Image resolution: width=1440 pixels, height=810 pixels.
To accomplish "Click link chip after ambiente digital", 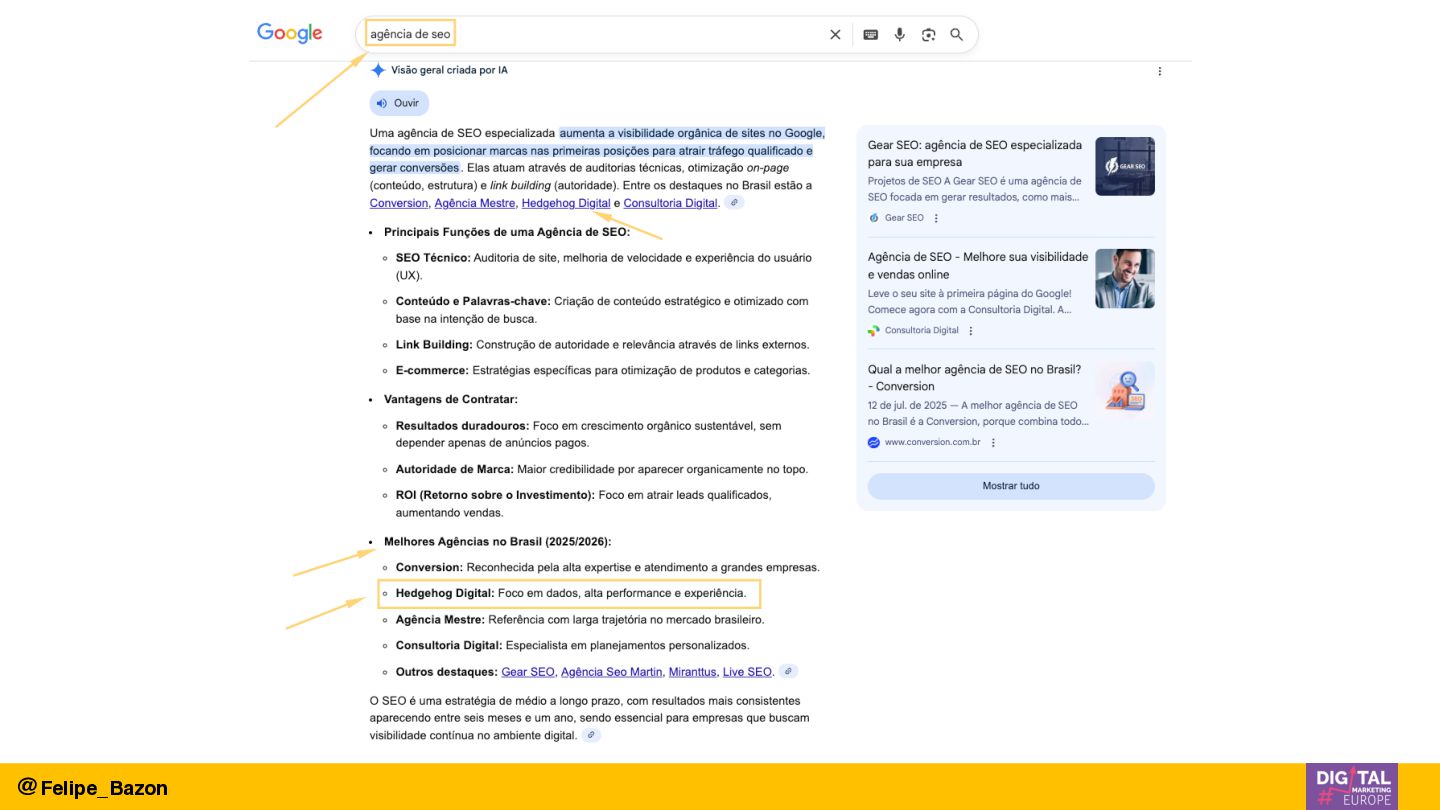I will point(591,735).
